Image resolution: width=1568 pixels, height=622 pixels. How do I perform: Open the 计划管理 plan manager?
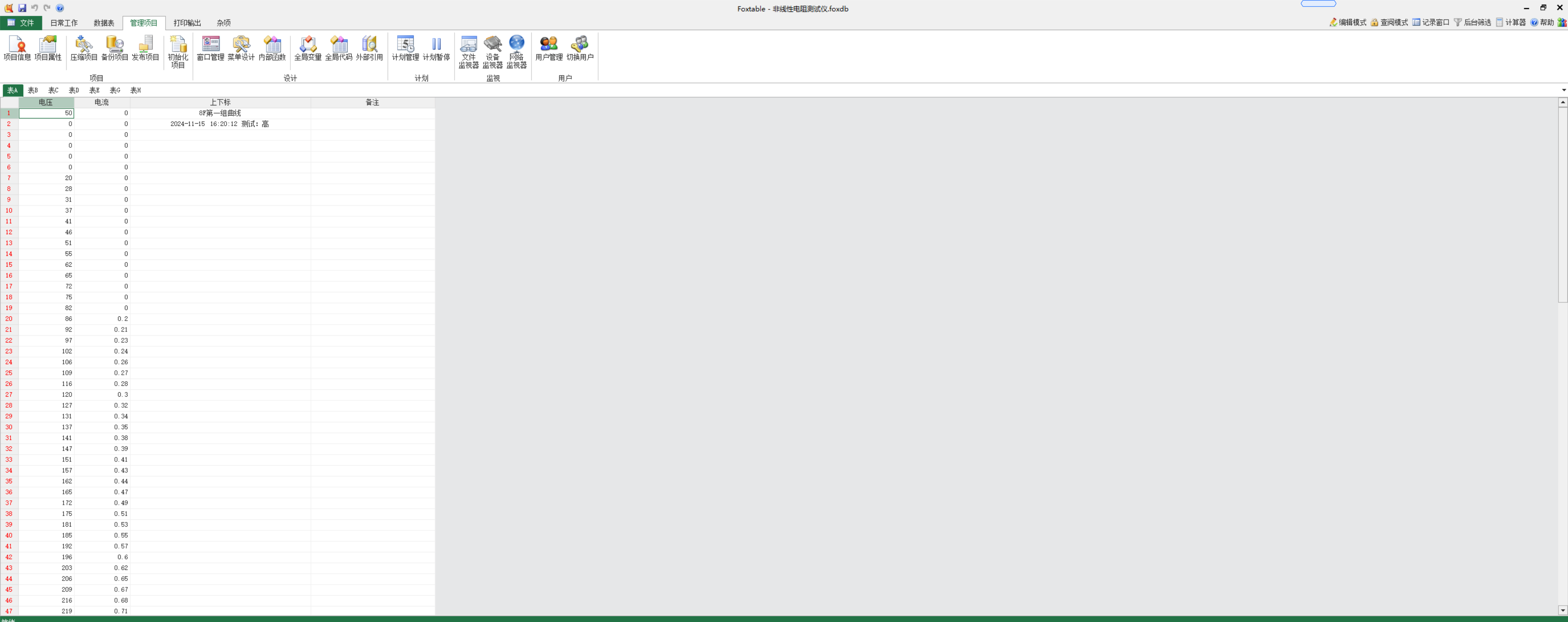405,48
